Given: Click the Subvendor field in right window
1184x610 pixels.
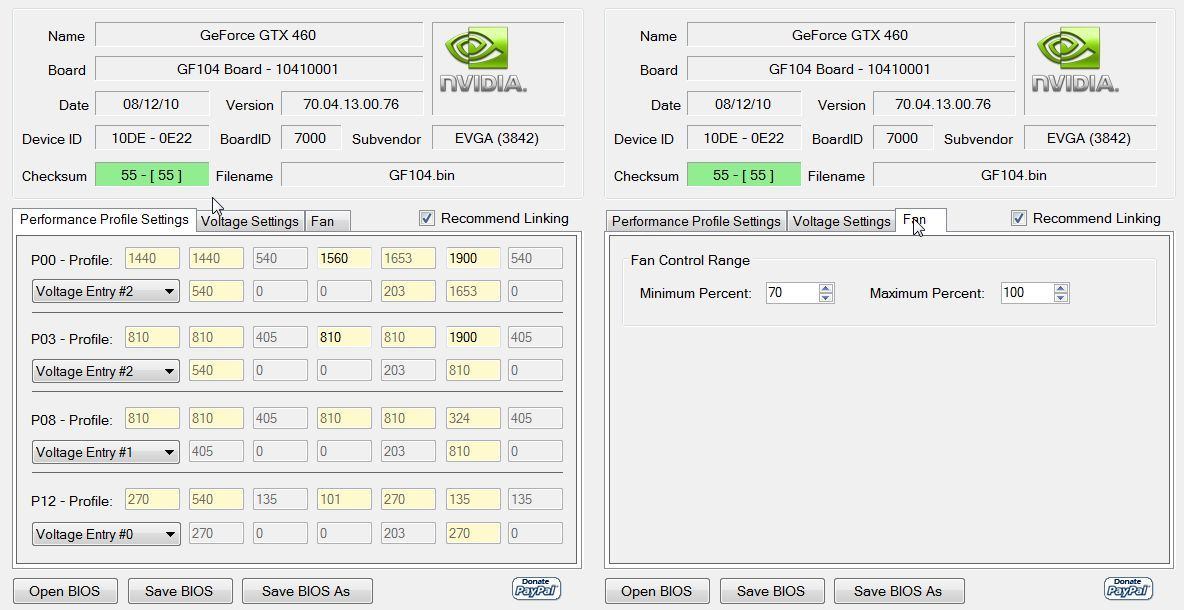Looking at the screenshot, I should 1090,138.
